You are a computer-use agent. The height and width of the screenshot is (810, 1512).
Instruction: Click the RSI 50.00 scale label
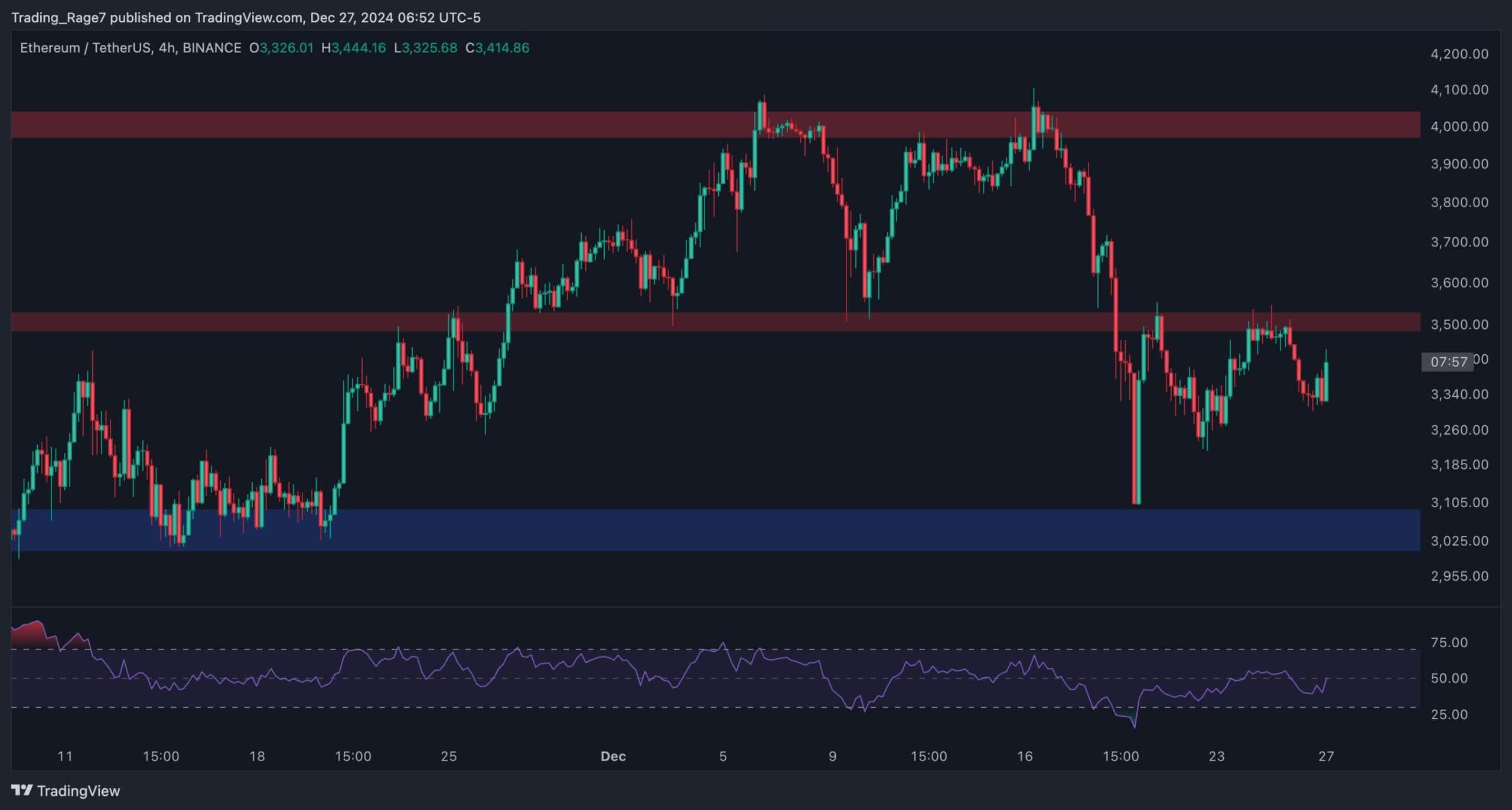click(1449, 678)
